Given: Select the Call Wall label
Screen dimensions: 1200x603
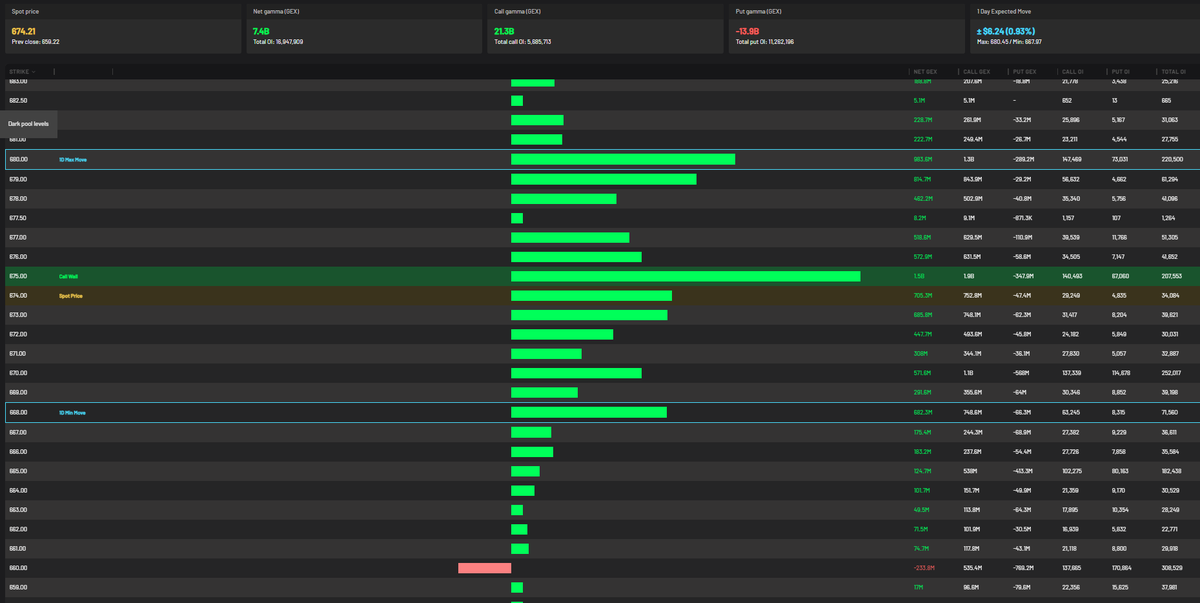Looking at the screenshot, I should pyautogui.click(x=68, y=276).
